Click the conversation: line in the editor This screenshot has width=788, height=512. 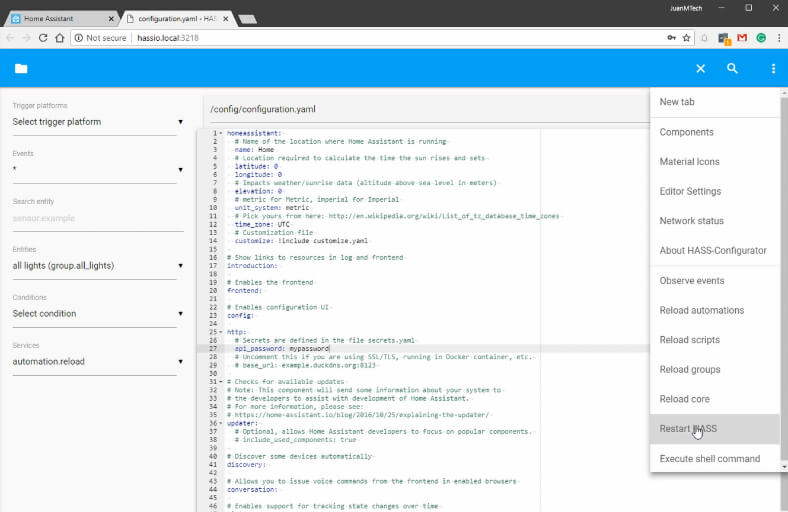tap(252, 490)
